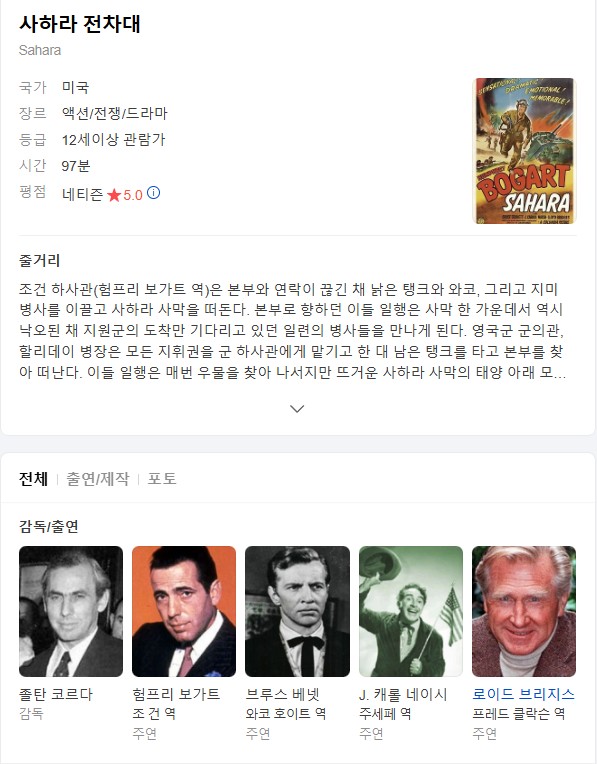Click the 로이드 브리지스 portrait photo

tap(524, 611)
